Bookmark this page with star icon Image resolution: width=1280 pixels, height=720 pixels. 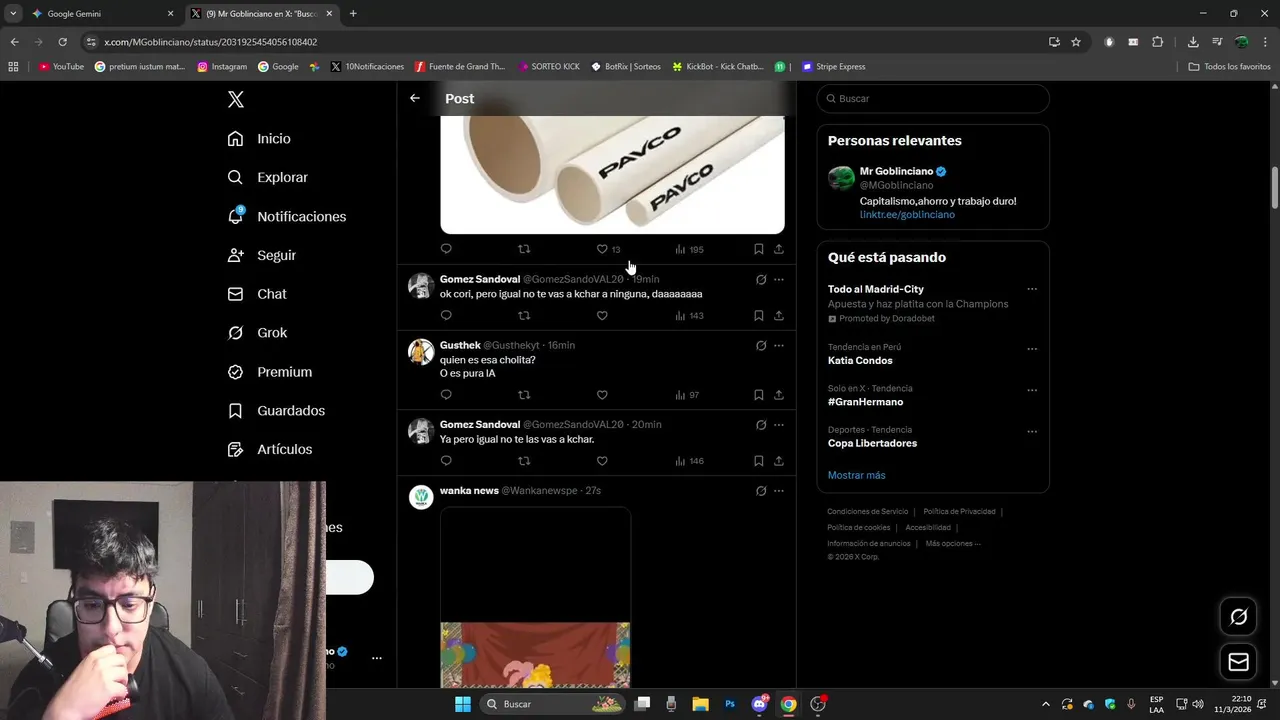click(1076, 42)
